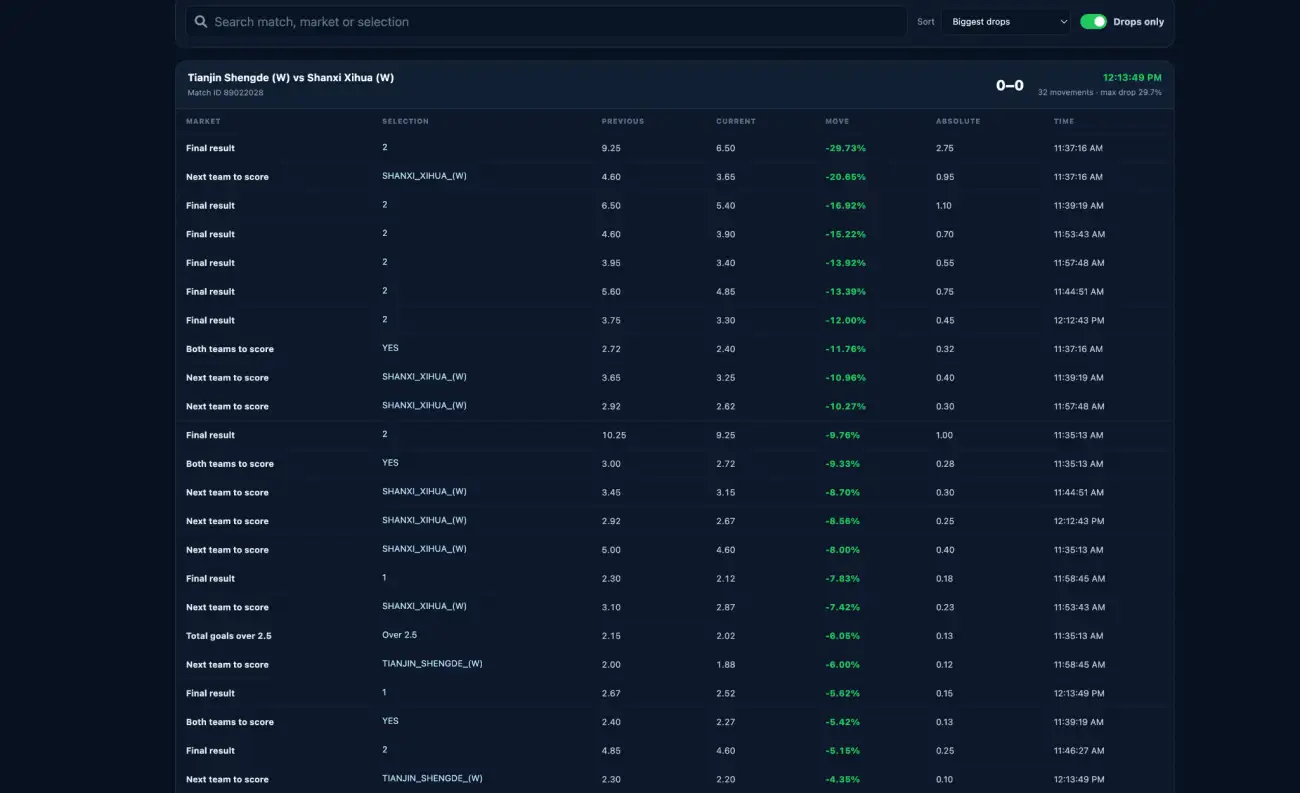Screen dimensions: 1300x793
Task: Click the -5.62% move value
Action: coord(843,693)
